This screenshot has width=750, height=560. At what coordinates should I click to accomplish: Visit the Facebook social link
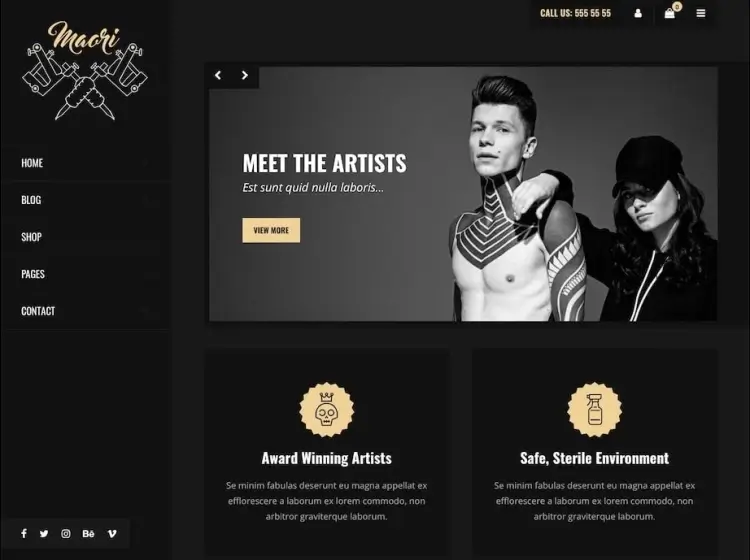pos(24,533)
